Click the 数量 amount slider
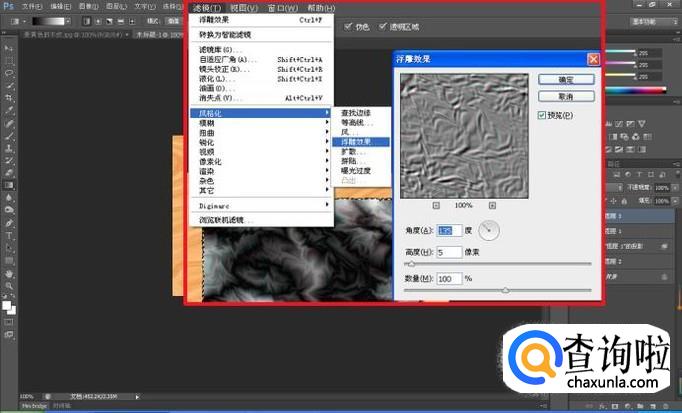Screen dimensions: 682x413 coord(504,290)
